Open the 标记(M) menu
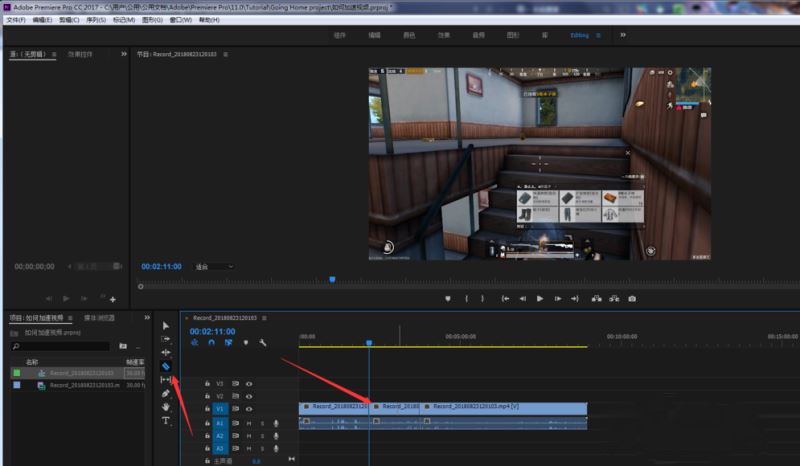Image resolution: width=800 pixels, height=466 pixels. [124, 20]
